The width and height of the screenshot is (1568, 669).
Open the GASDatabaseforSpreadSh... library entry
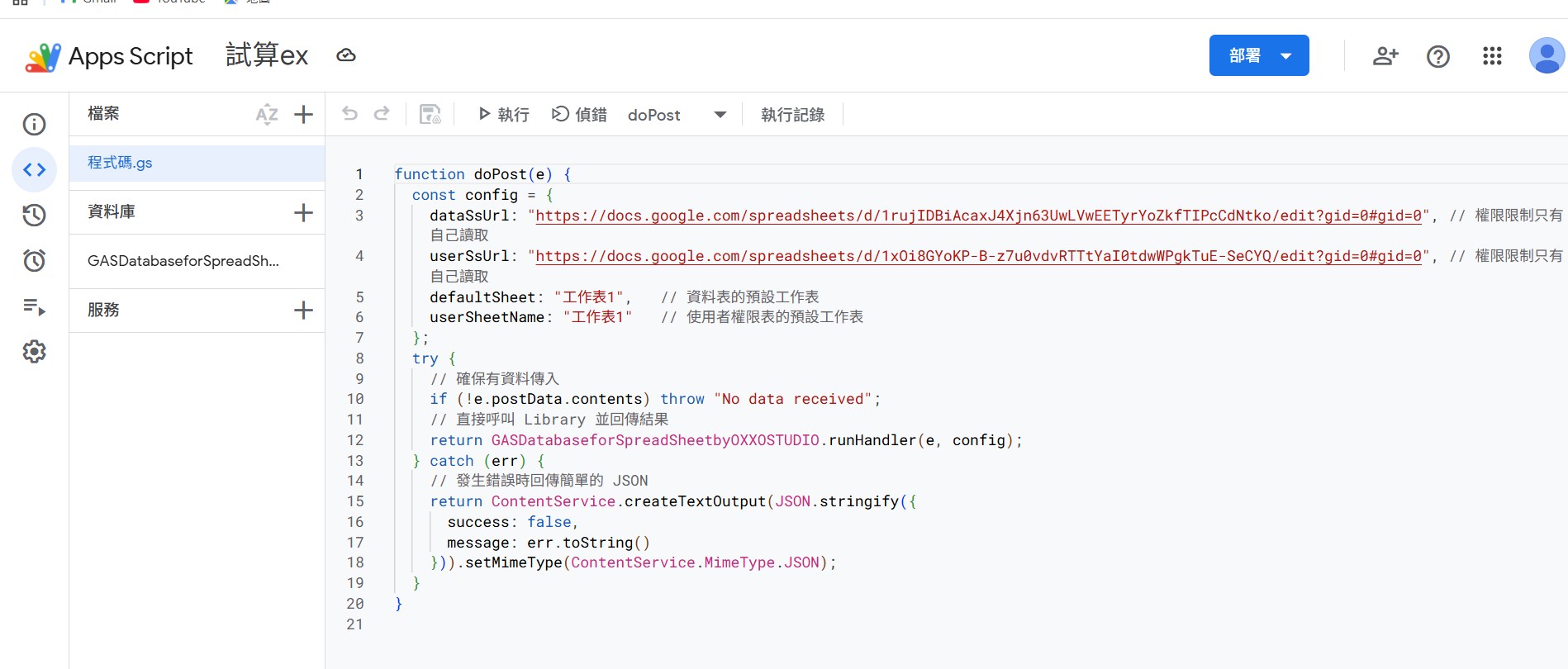point(183,261)
